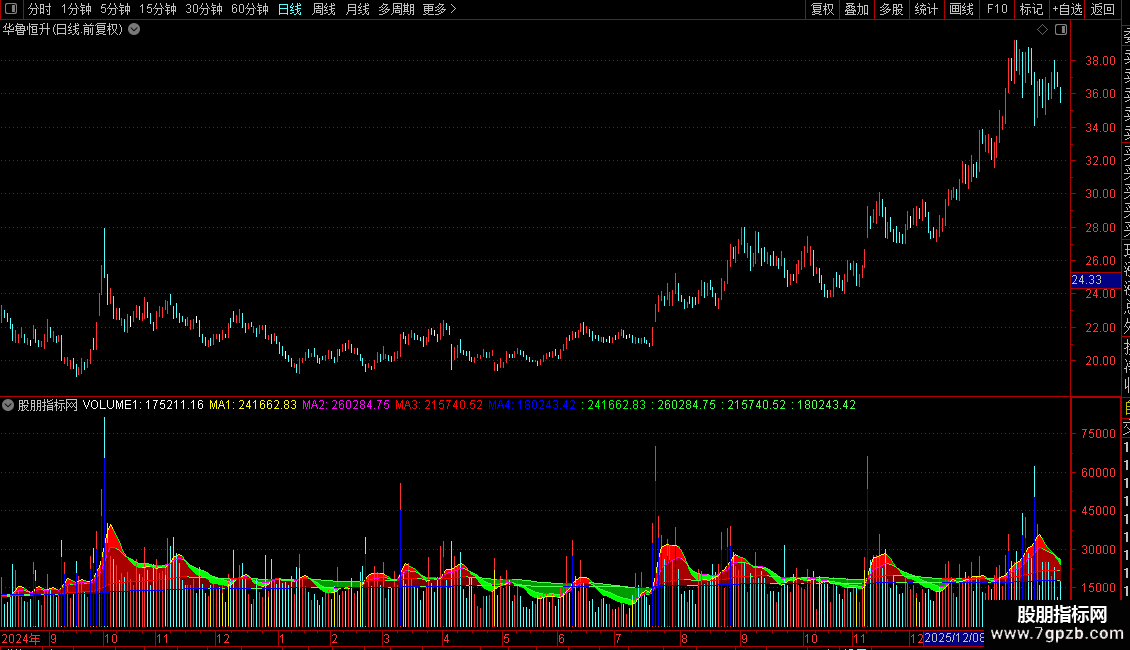Switch to 分时 intraday view
Screen dimensions: 1130x650
click(x=40, y=9)
